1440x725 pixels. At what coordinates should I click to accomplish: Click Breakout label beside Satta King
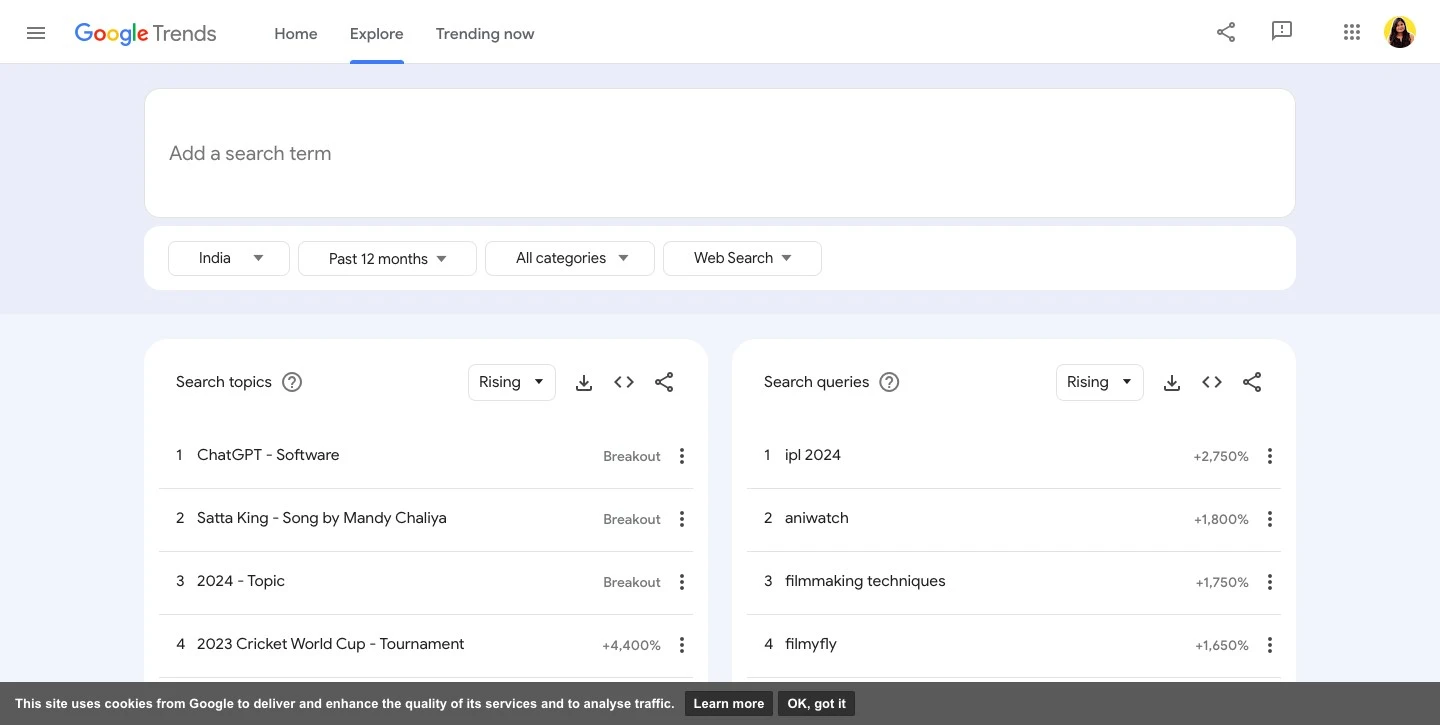pyautogui.click(x=632, y=519)
